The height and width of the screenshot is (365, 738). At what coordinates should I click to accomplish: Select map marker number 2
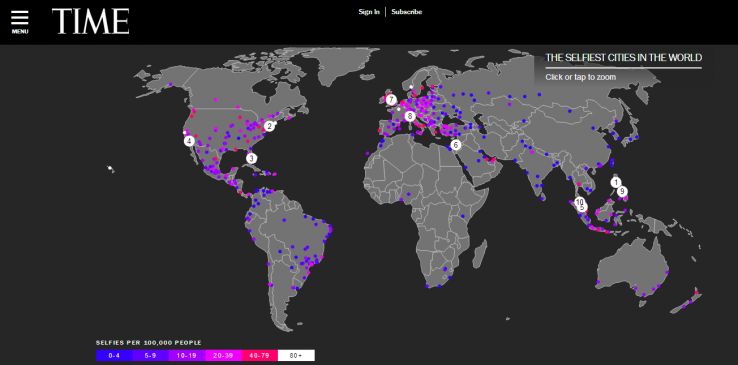click(269, 126)
